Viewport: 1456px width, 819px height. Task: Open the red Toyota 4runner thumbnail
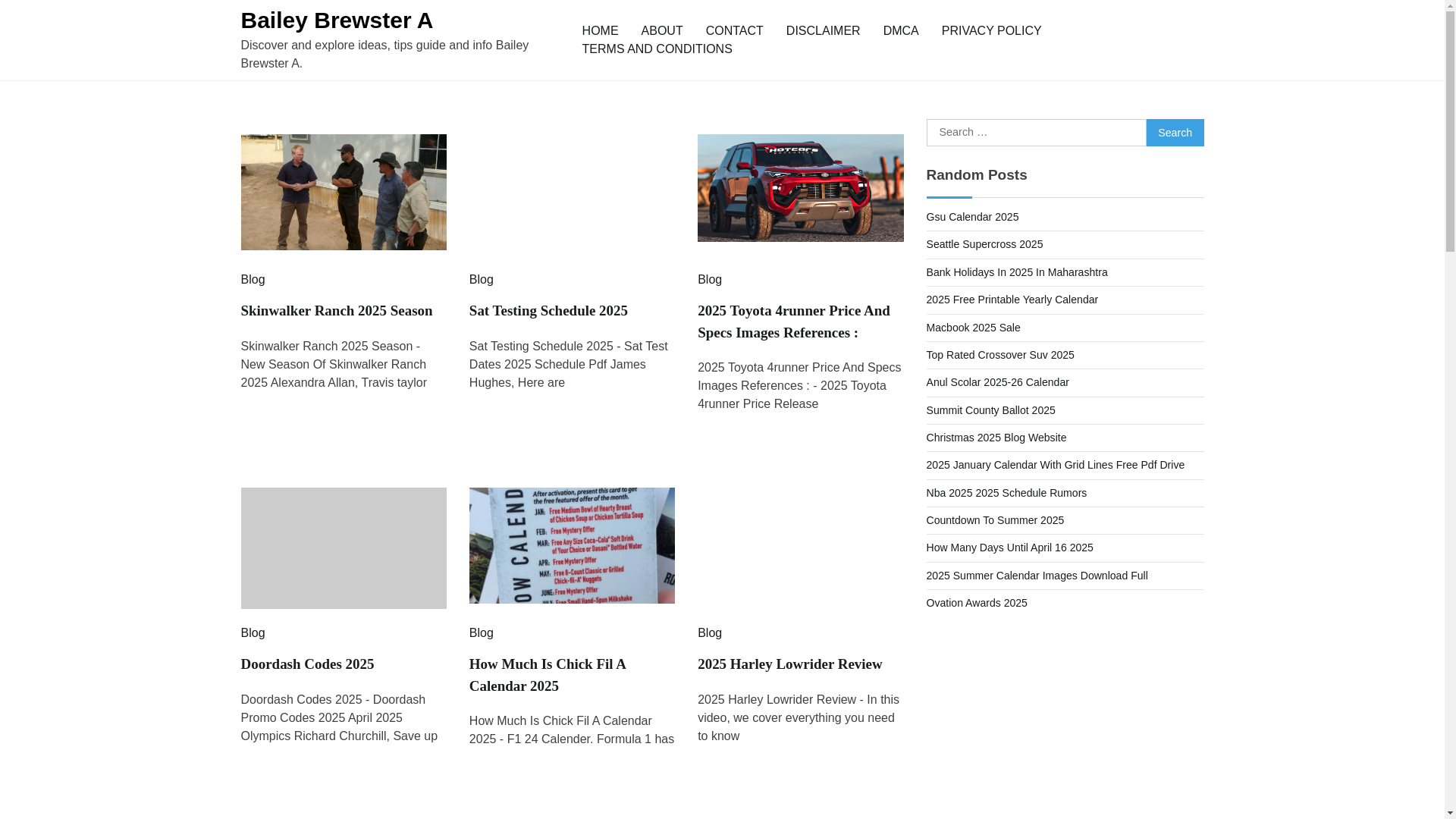800,188
